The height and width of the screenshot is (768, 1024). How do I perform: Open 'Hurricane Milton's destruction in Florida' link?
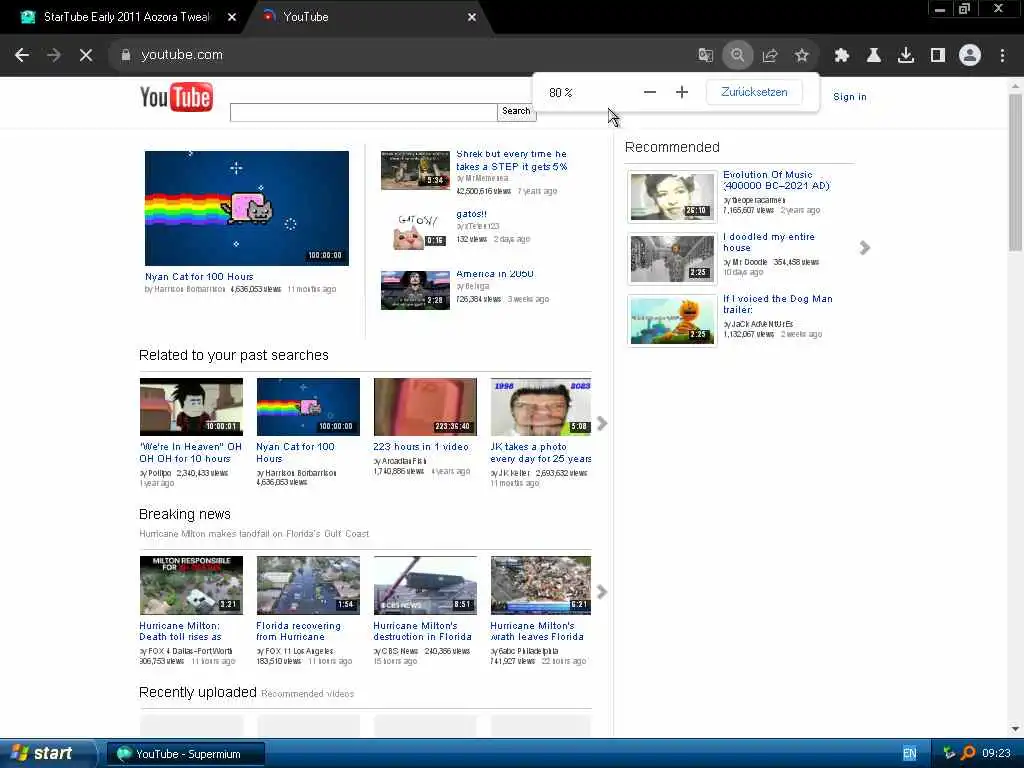(423, 632)
